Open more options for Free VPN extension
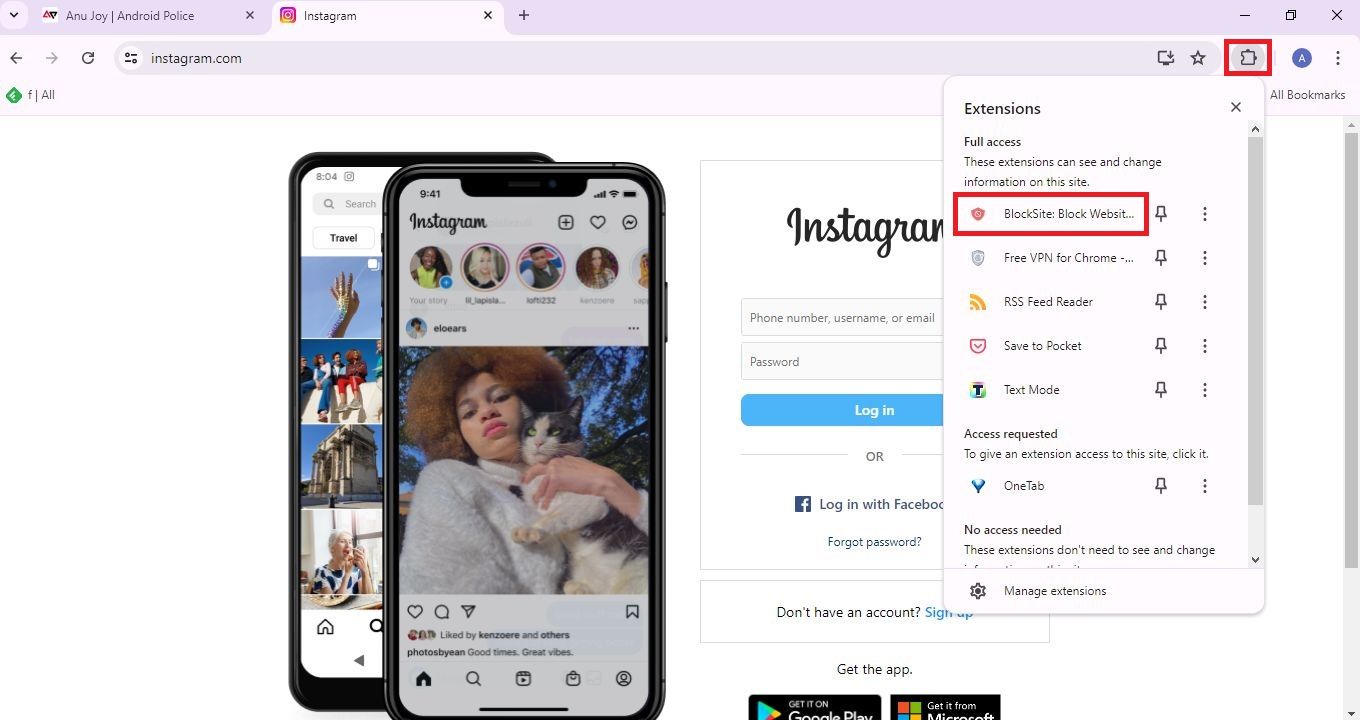This screenshot has height=720, width=1360. click(x=1205, y=258)
